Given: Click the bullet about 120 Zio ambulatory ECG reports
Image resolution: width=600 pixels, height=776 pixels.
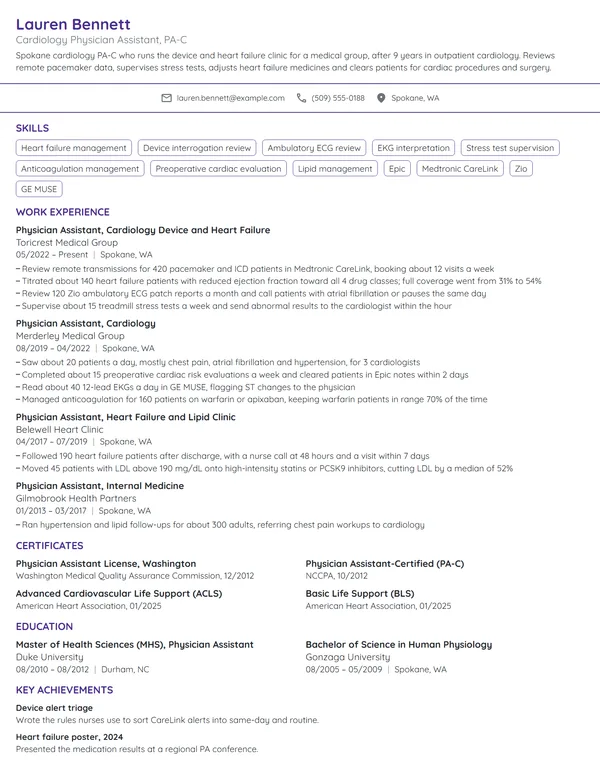Looking at the screenshot, I should point(251,293).
